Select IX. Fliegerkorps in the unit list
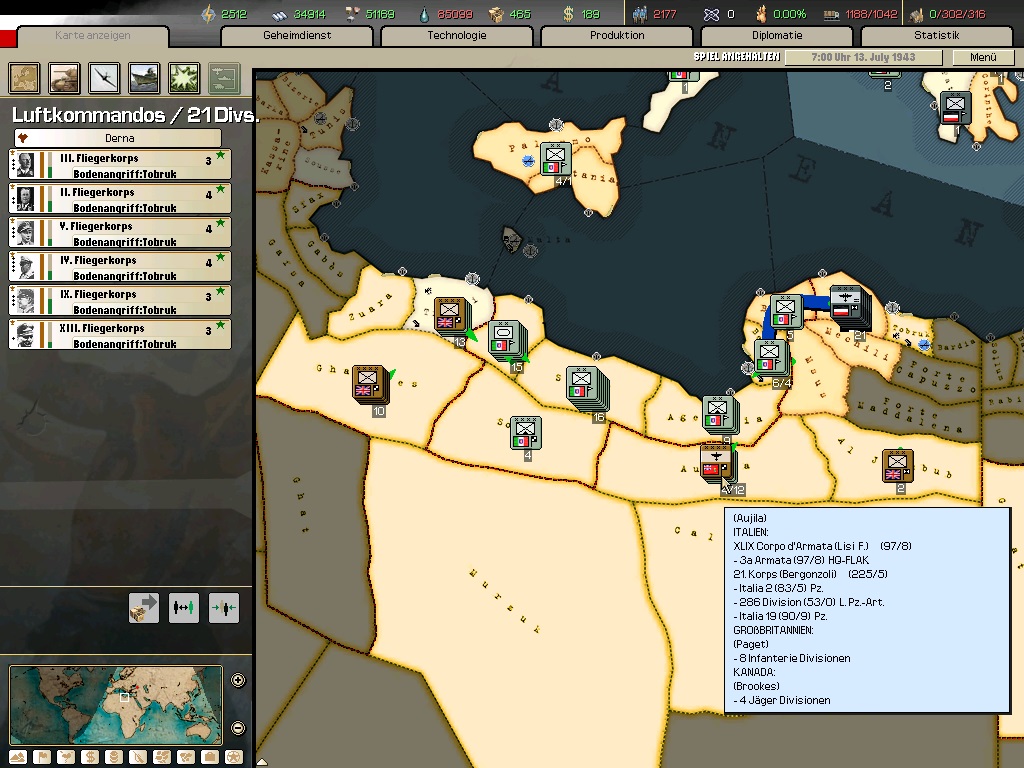The image size is (1024, 768). (120, 300)
